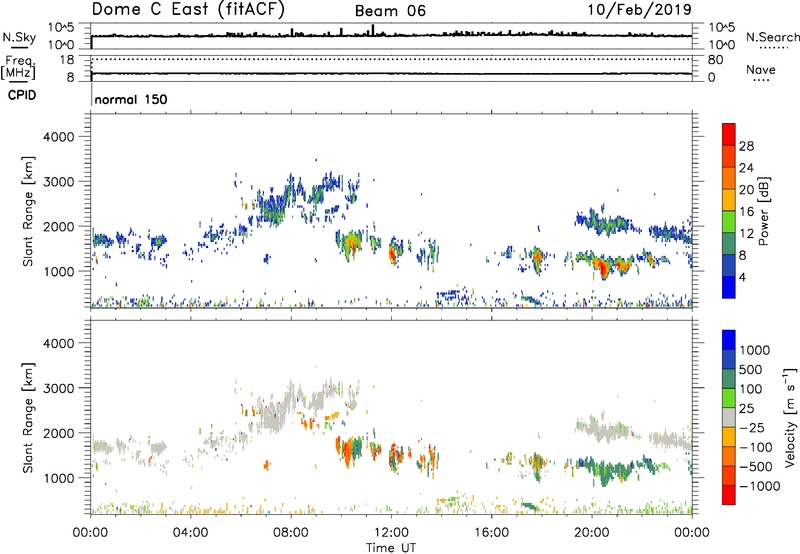The image size is (800, 554).
Task: Click the '24' power color bar label
Action: [746, 168]
